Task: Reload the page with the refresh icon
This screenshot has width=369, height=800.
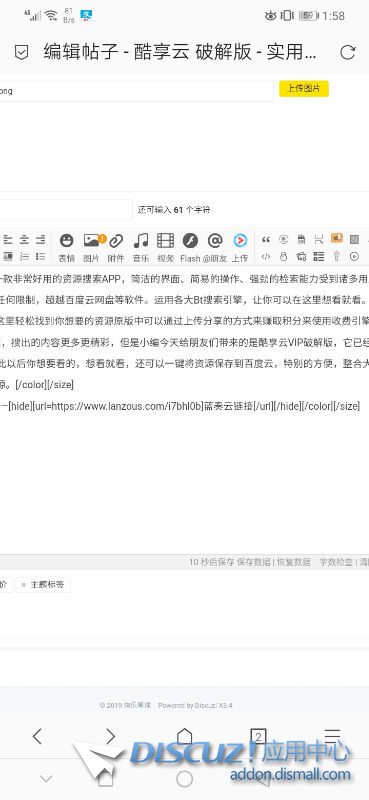Action: click(348, 52)
